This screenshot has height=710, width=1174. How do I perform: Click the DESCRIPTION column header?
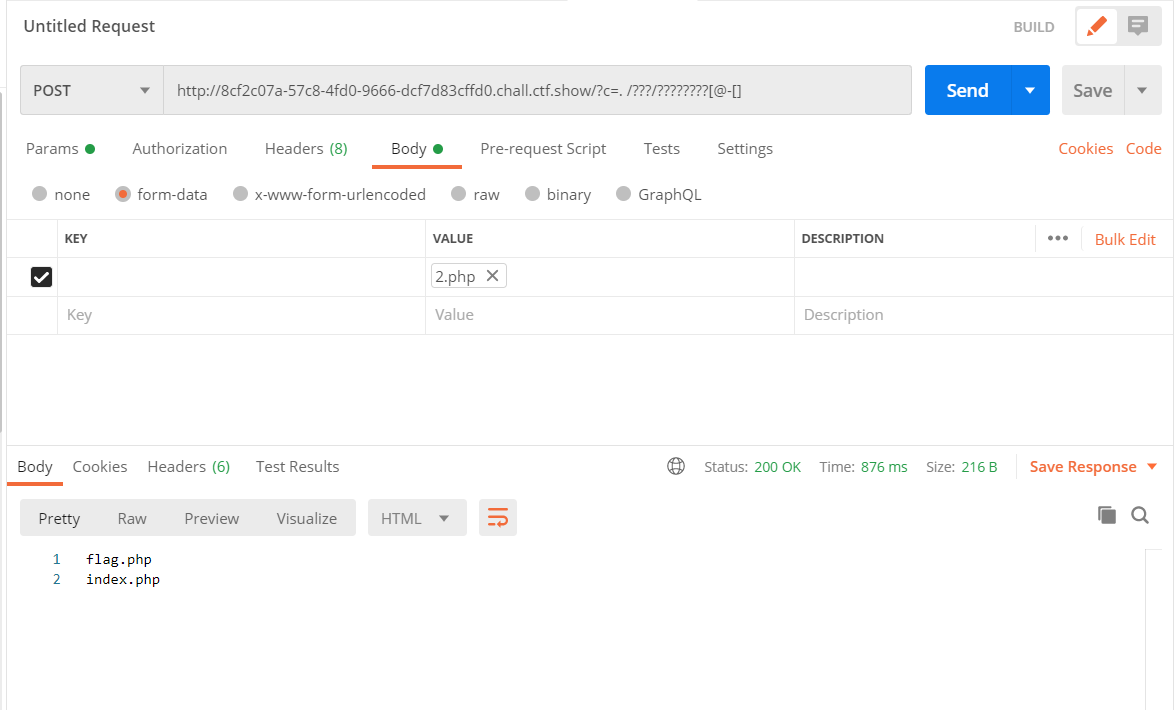[842, 238]
